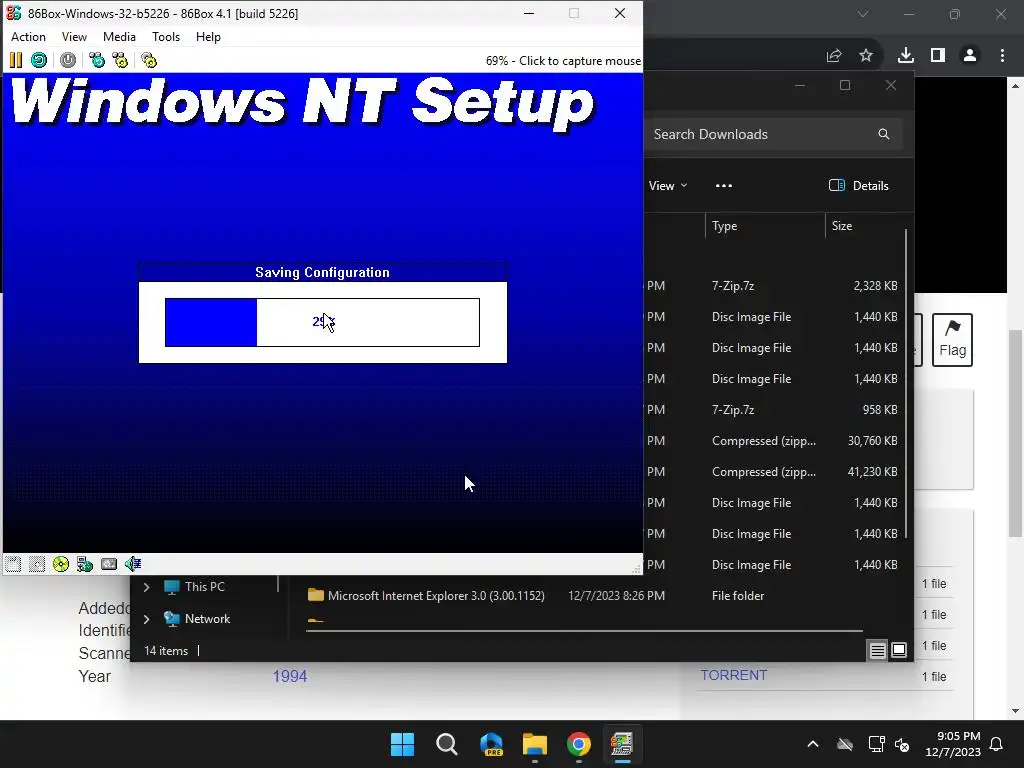
Task: Bookmark the page with the star icon
Action: [x=866, y=56]
